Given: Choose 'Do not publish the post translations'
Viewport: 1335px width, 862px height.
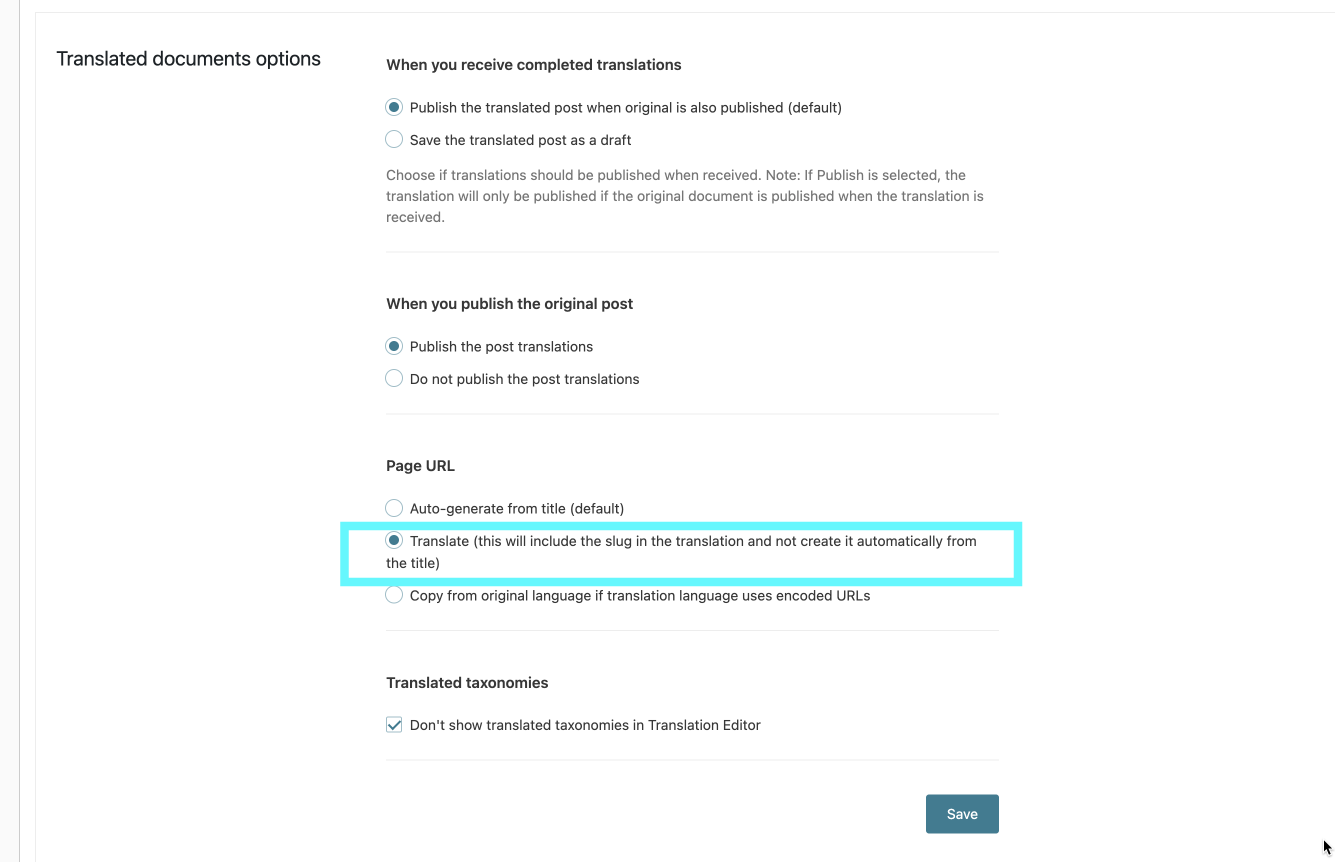Looking at the screenshot, I should [394, 379].
